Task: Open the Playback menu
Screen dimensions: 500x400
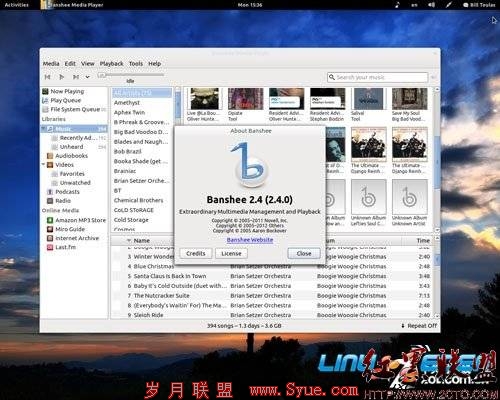Action: 111,63
